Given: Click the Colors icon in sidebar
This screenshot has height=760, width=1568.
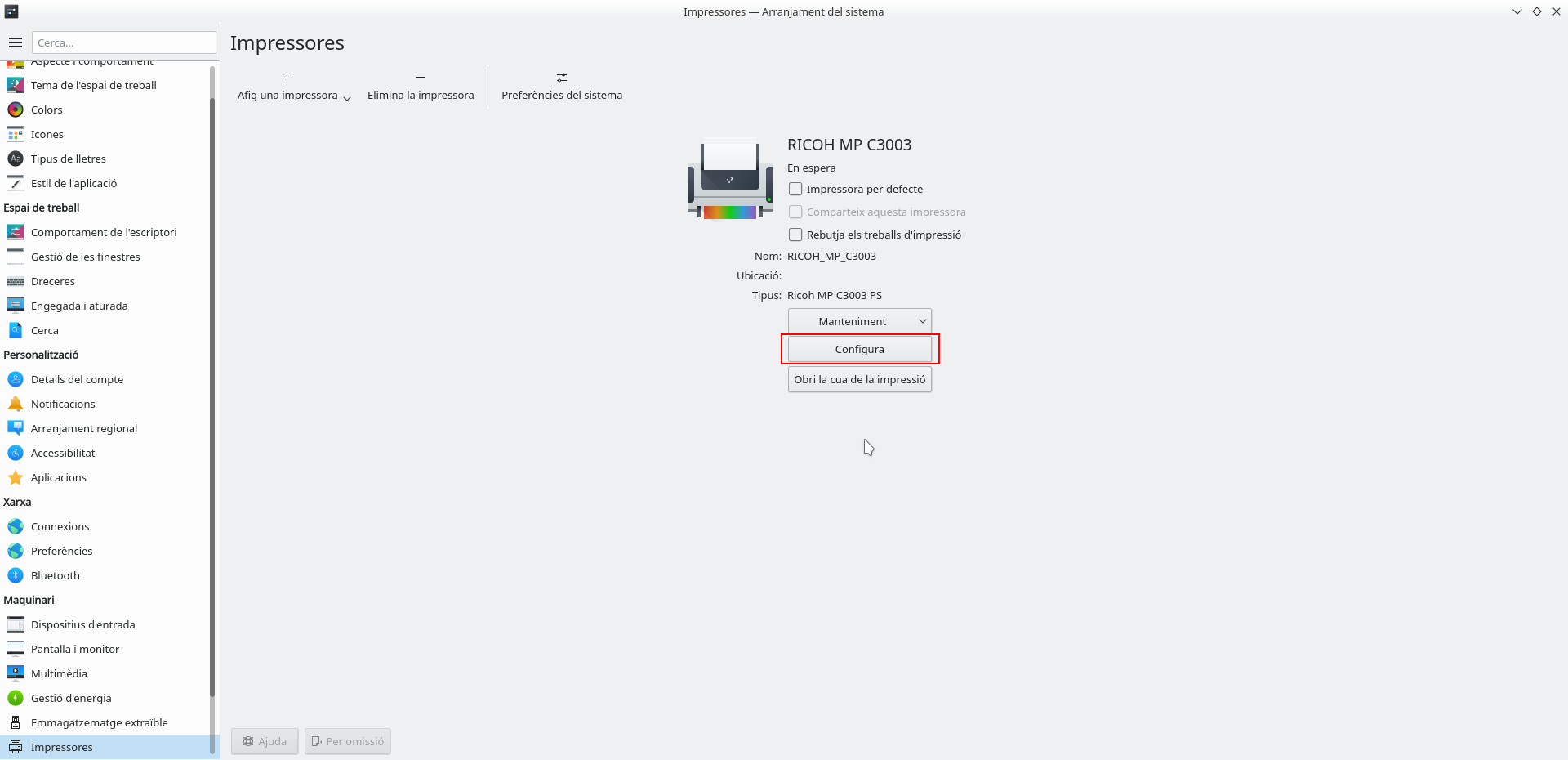Looking at the screenshot, I should coord(16,110).
